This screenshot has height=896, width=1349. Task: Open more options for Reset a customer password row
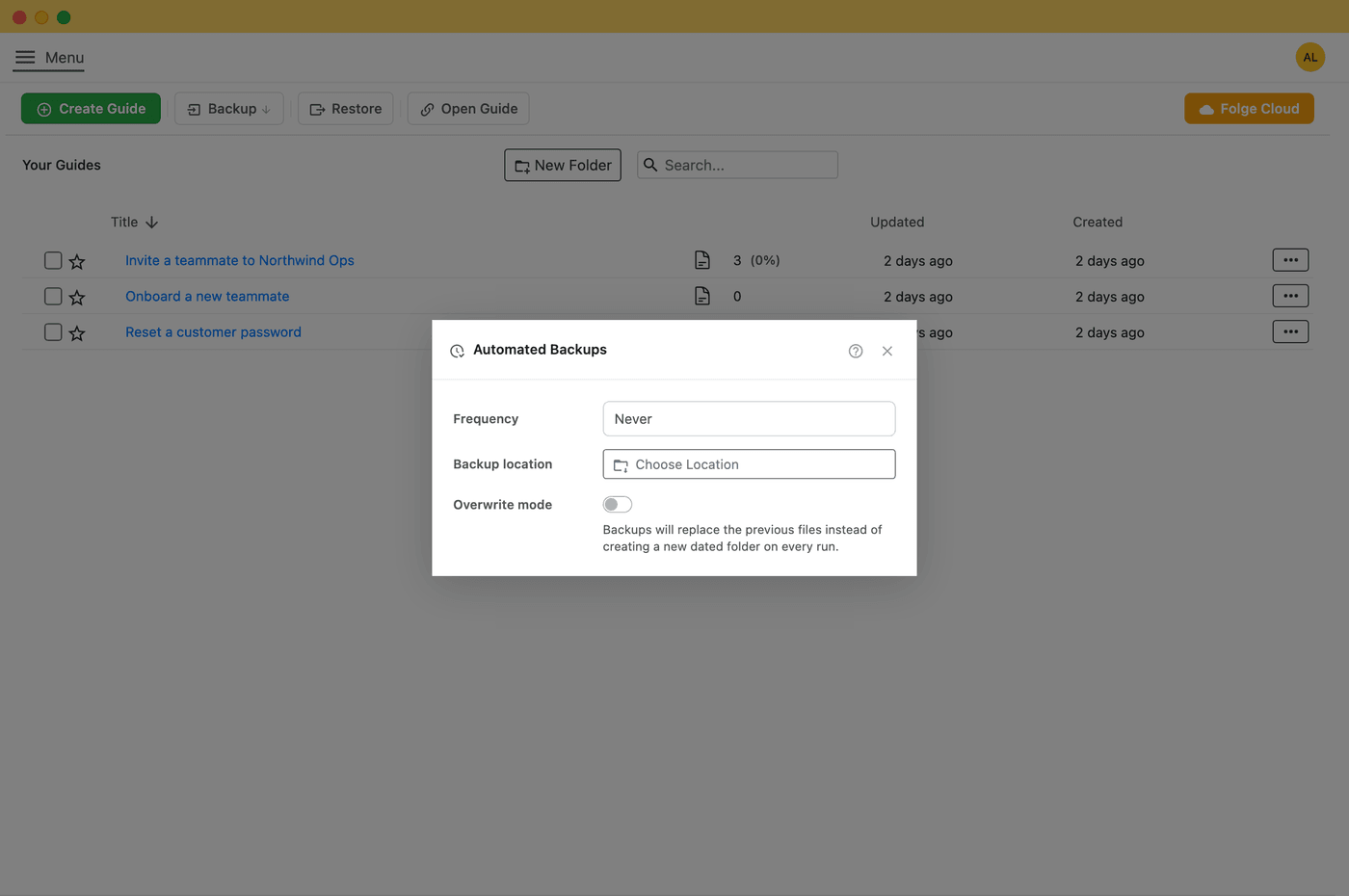tap(1290, 331)
